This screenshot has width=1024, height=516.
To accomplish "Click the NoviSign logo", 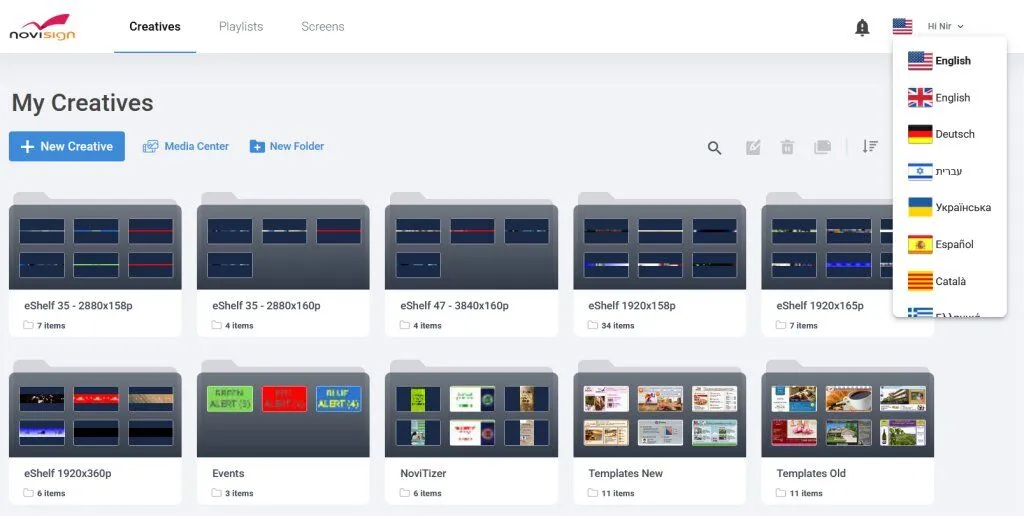I will click(x=42, y=27).
